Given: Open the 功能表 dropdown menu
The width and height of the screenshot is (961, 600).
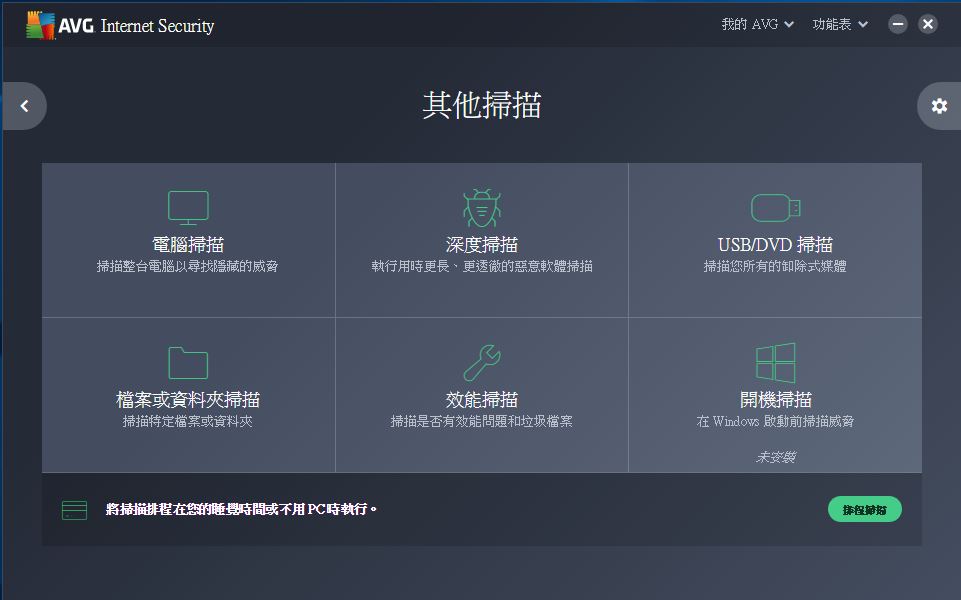Looking at the screenshot, I should pos(840,24).
